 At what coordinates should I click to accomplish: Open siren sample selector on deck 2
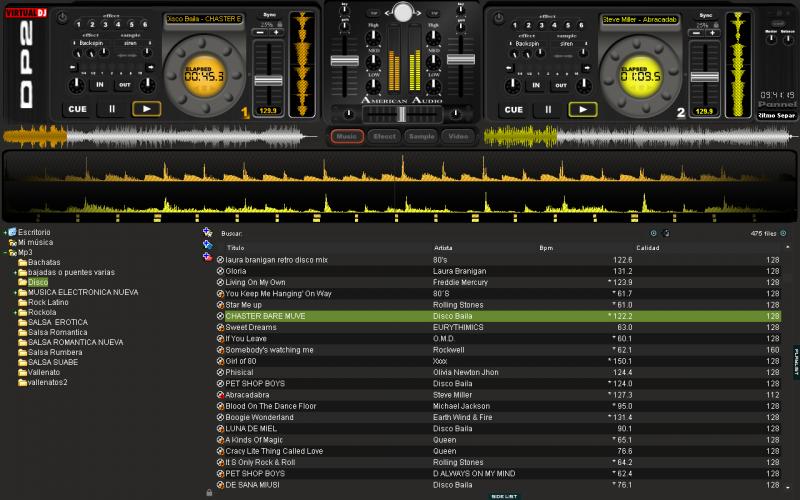[x=568, y=43]
